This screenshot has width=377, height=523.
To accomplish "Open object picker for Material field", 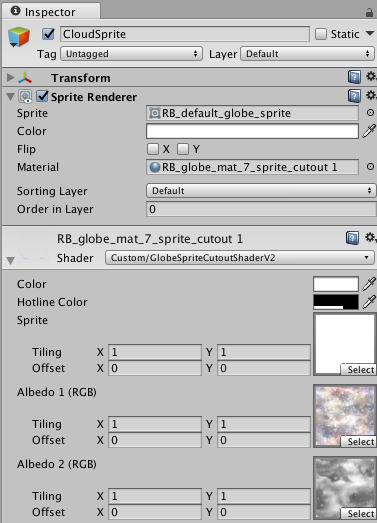I will pyautogui.click(x=370, y=166).
